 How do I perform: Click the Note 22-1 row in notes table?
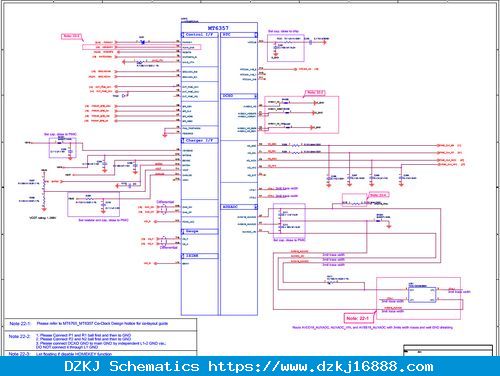[100, 324]
